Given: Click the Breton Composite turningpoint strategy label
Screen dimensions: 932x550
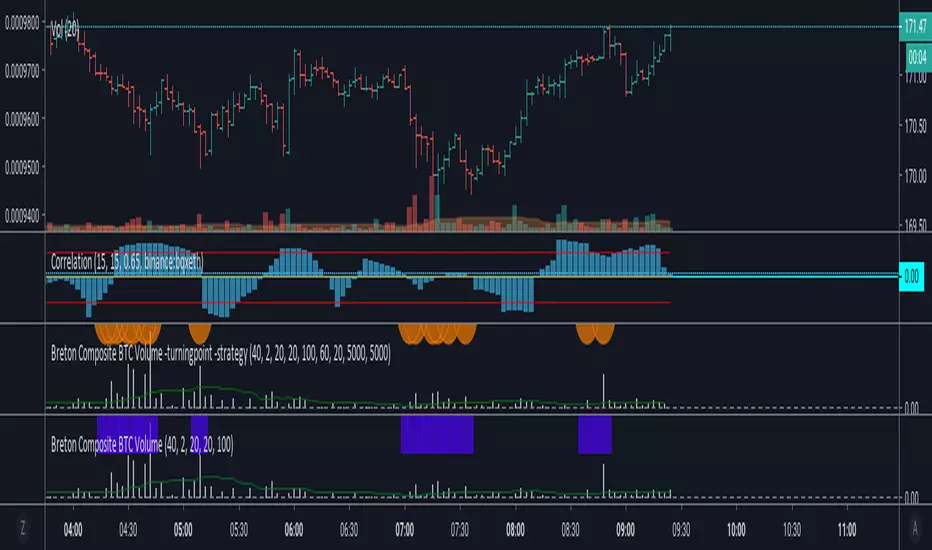Looking at the screenshot, I should (x=221, y=354).
